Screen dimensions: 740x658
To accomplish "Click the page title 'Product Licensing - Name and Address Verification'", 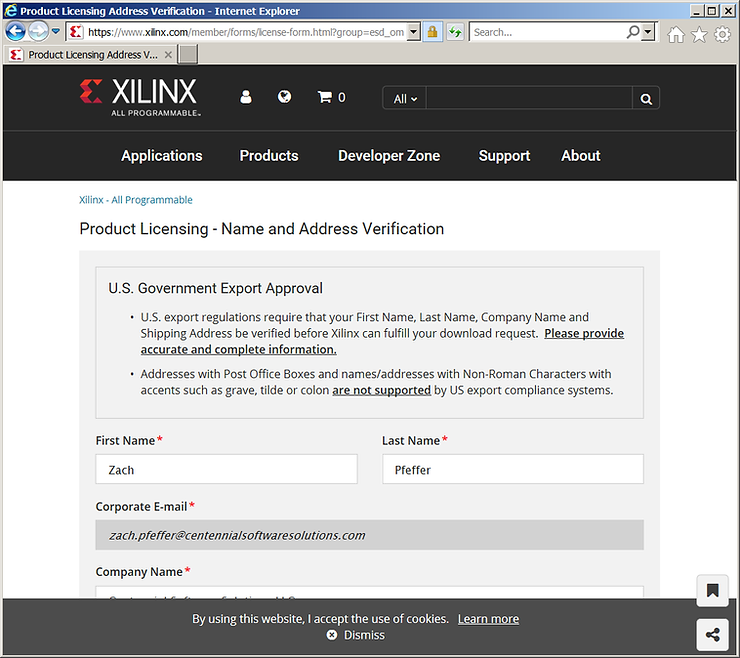I will pos(262,229).
